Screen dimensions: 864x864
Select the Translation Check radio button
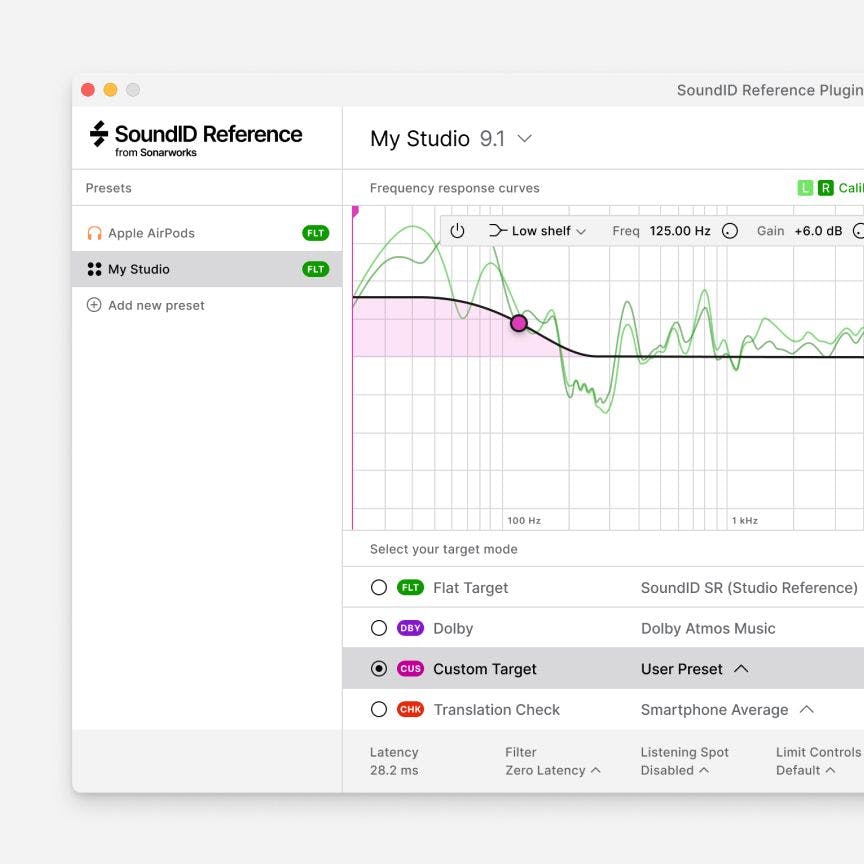coord(380,710)
